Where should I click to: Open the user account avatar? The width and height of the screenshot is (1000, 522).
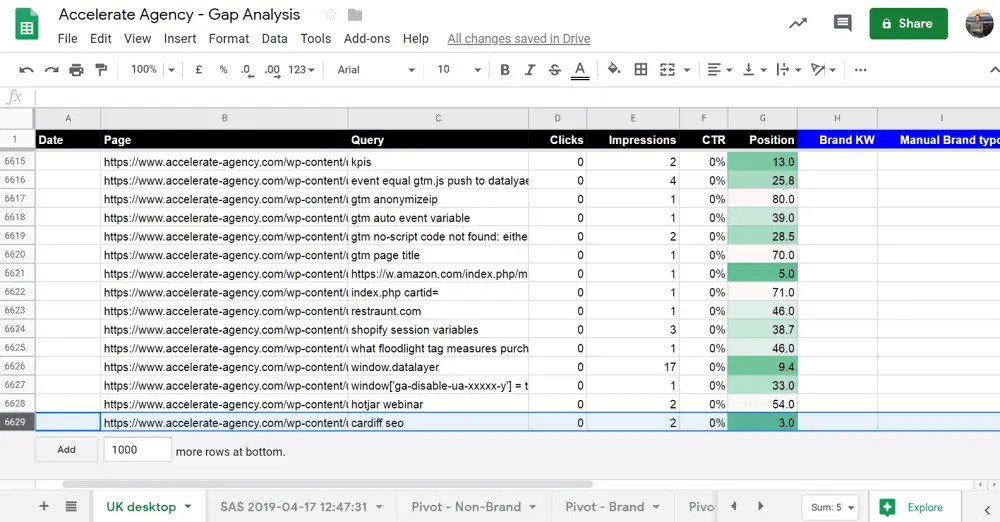(x=979, y=24)
